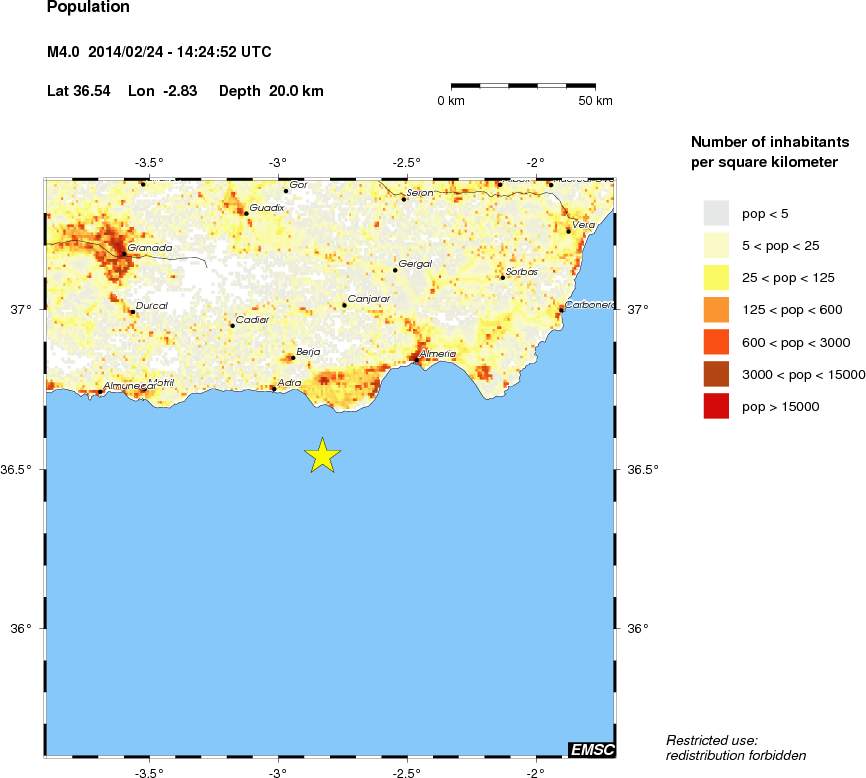Viewport: 866px width, 778px height.
Task: Select the Guadix city marker
Action: [x=244, y=211]
